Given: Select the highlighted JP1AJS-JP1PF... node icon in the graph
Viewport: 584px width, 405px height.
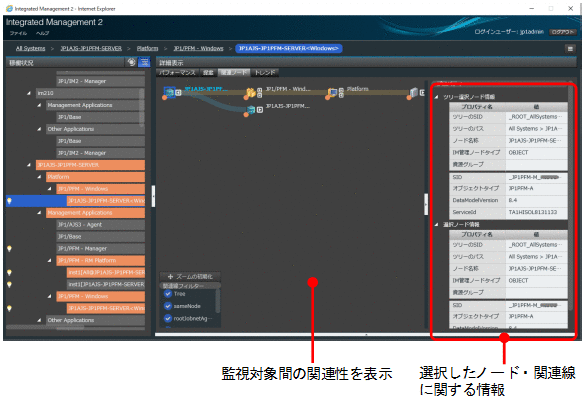Looking at the screenshot, I should pos(169,92).
